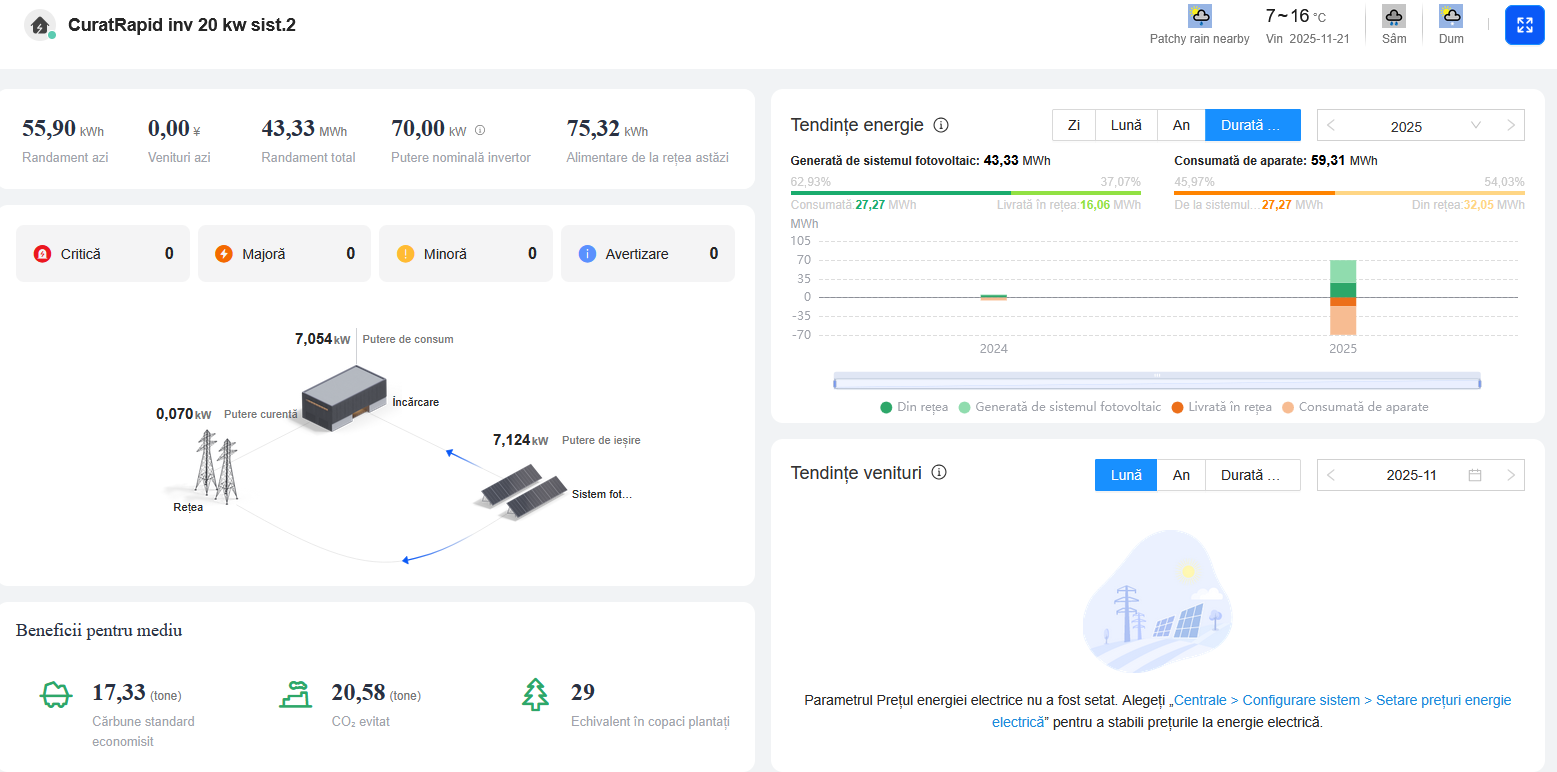The image size is (1557, 772).
Task: Click the info icon beside Tendințe venituri
Action: pyautogui.click(x=938, y=473)
